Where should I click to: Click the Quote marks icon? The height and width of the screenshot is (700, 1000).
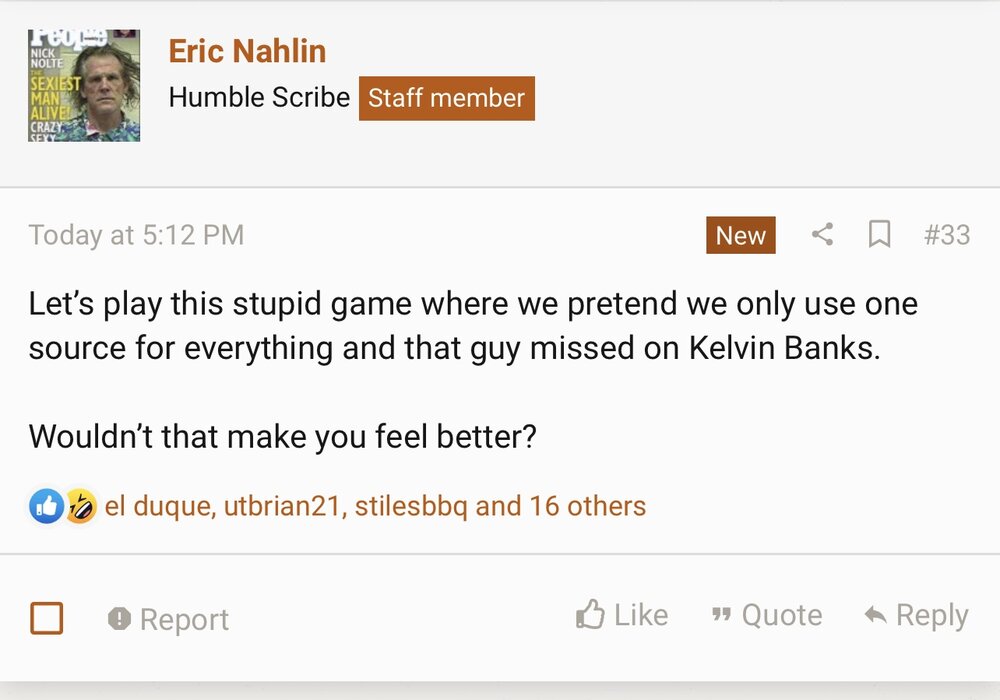[720, 616]
